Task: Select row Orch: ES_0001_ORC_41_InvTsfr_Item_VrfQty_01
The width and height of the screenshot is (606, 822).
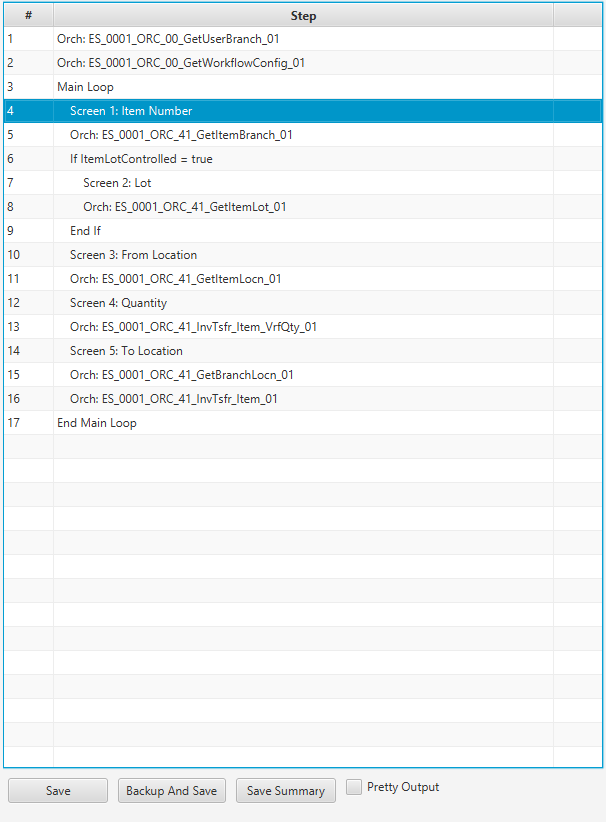Action: click(x=303, y=327)
